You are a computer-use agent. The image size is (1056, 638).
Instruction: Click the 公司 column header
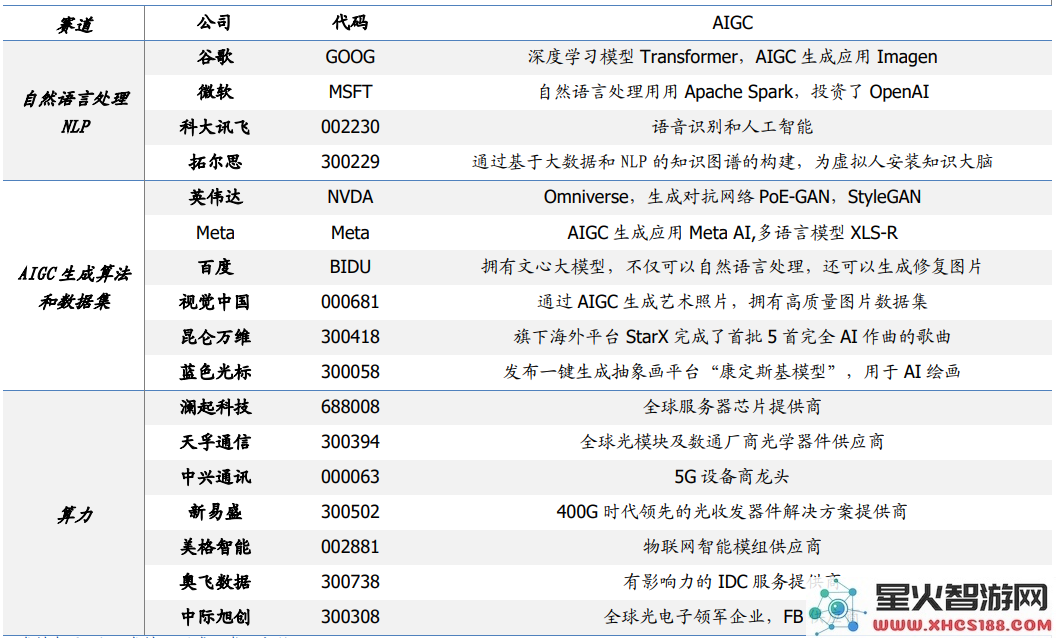(x=215, y=22)
